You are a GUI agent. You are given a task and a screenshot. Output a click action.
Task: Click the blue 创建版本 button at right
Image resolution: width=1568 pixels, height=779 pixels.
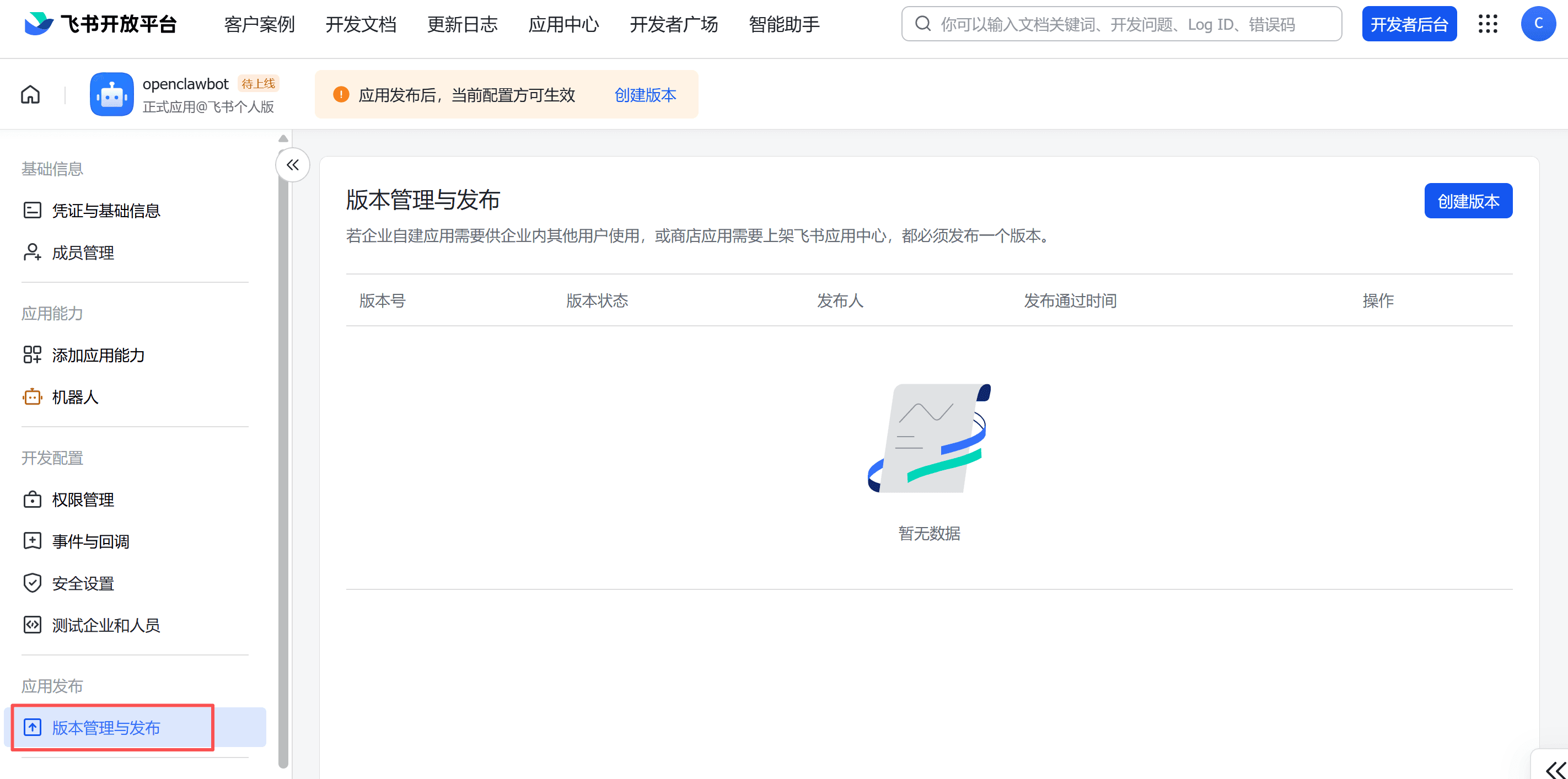click(1468, 201)
